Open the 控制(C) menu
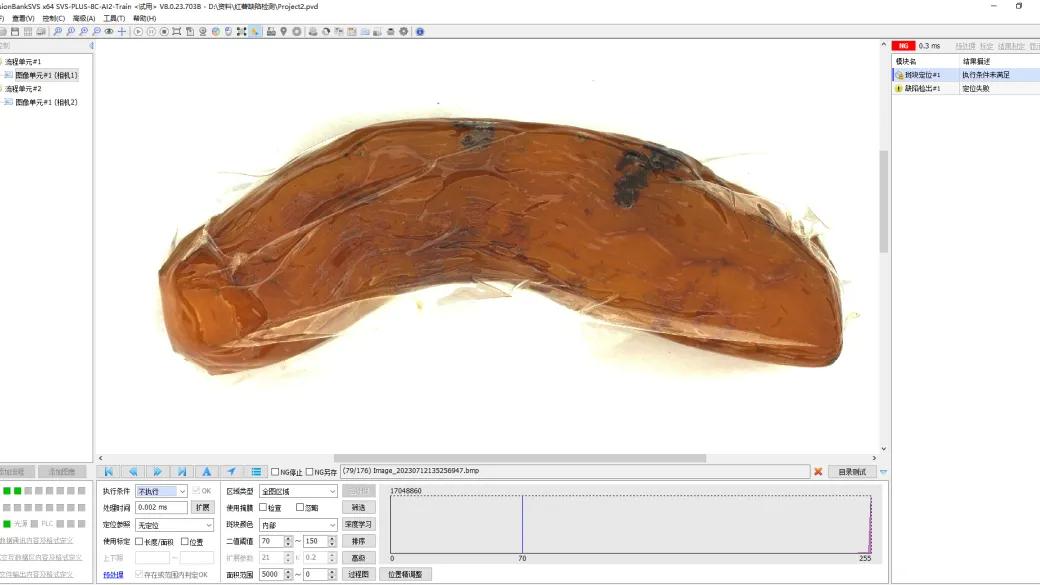The width and height of the screenshot is (1040, 585). coord(54,18)
